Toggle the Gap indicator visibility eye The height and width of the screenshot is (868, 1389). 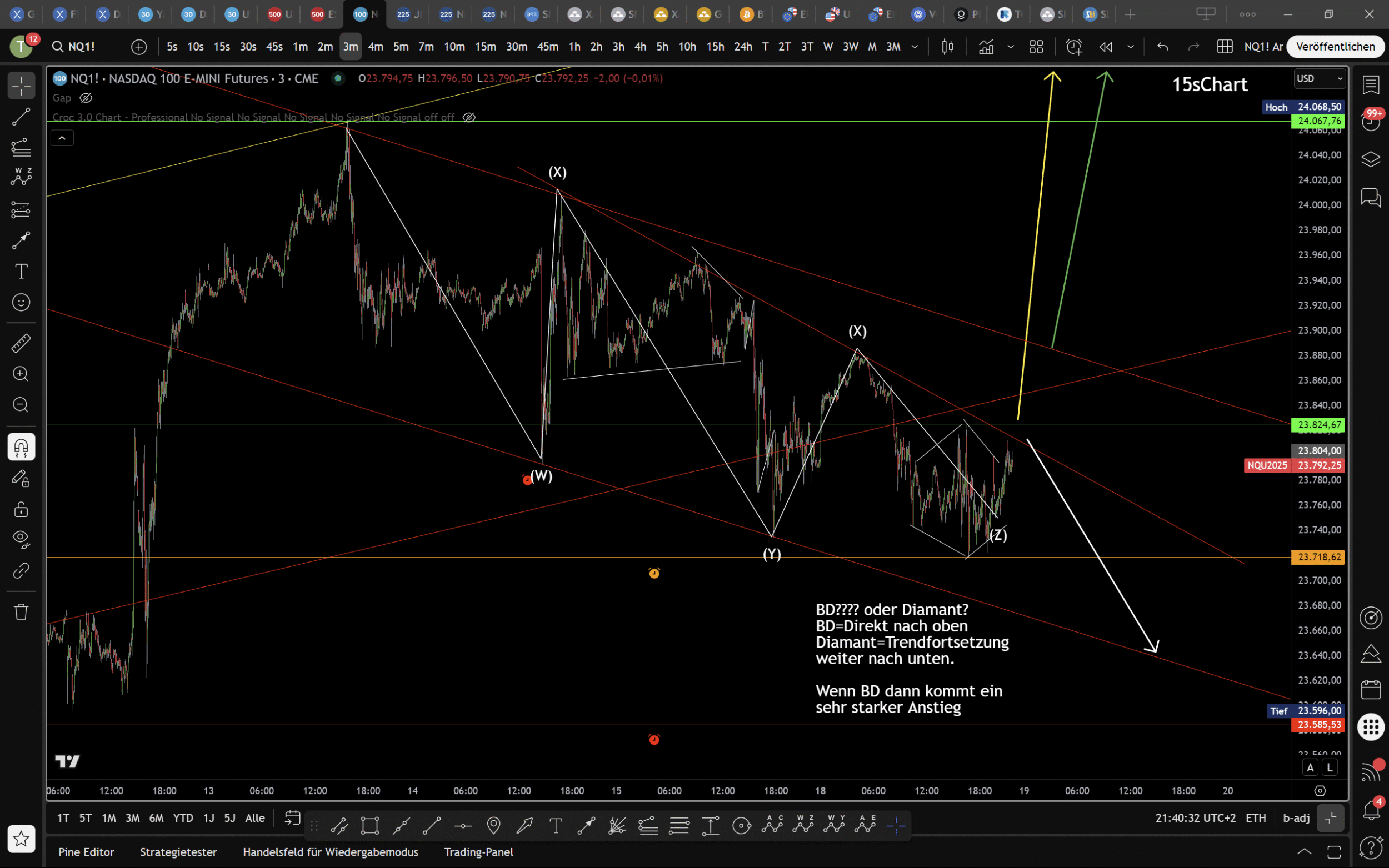[x=86, y=98]
